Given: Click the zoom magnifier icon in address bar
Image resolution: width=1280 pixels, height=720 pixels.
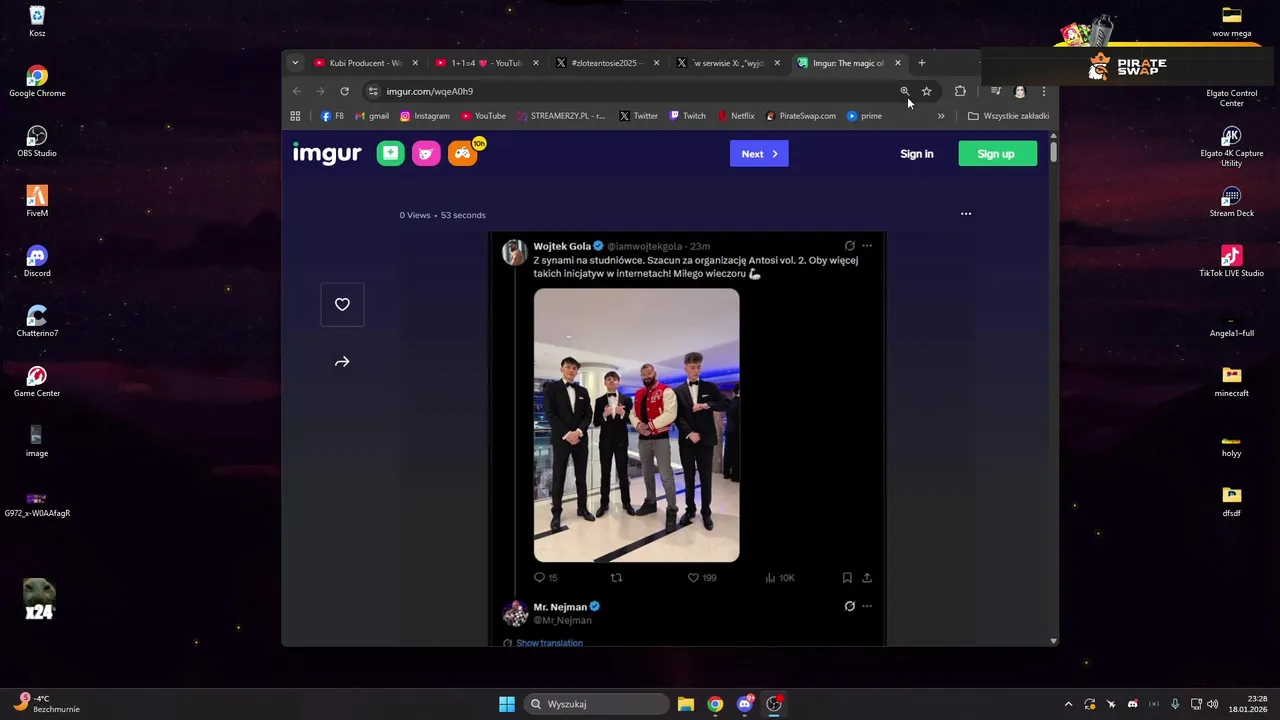Looking at the screenshot, I should (904, 91).
